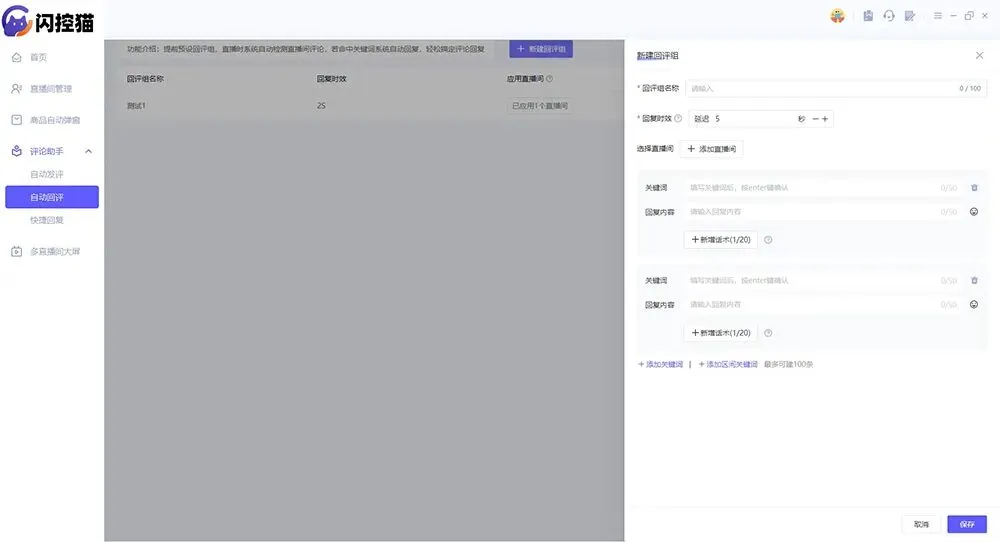Save the reply group with 保存

click(967, 524)
